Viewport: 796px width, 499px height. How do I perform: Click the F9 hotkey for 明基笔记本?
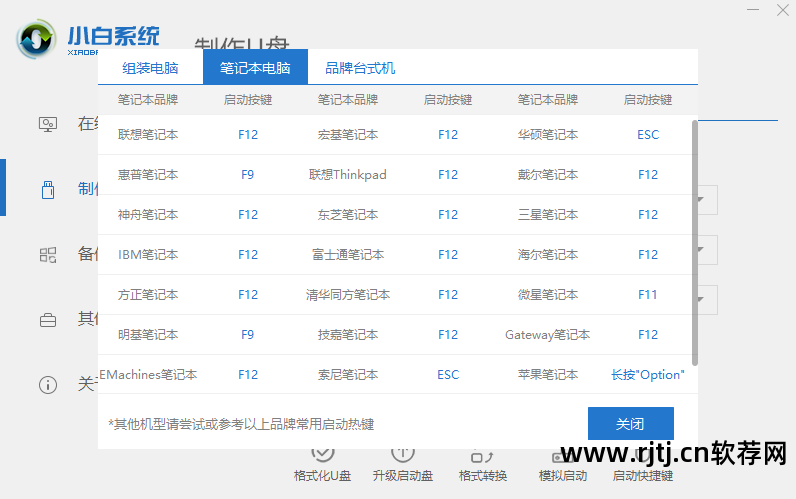pos(247,335)
